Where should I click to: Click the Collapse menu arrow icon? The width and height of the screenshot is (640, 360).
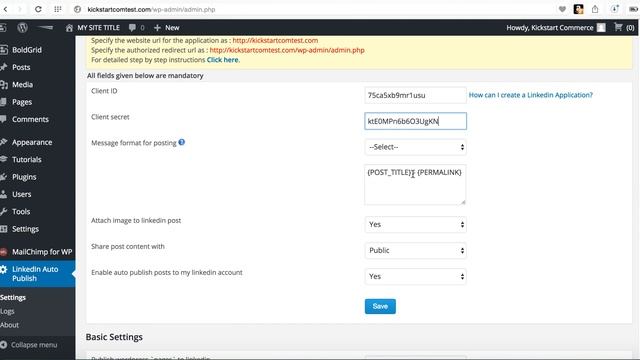tap(4, 345)
